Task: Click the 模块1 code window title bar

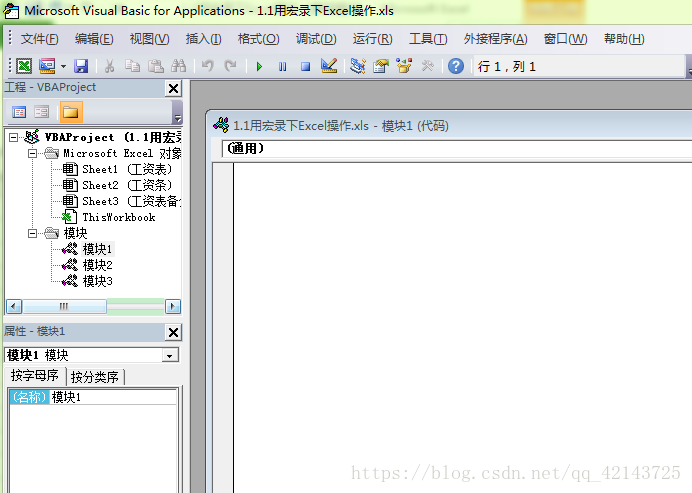Action: 450,126
